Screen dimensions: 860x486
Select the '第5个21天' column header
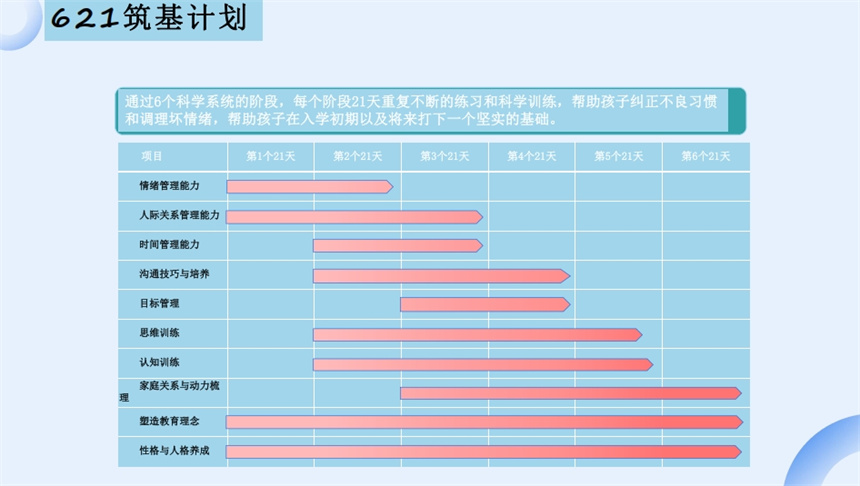pyautogui.click(x=619, y=156)
